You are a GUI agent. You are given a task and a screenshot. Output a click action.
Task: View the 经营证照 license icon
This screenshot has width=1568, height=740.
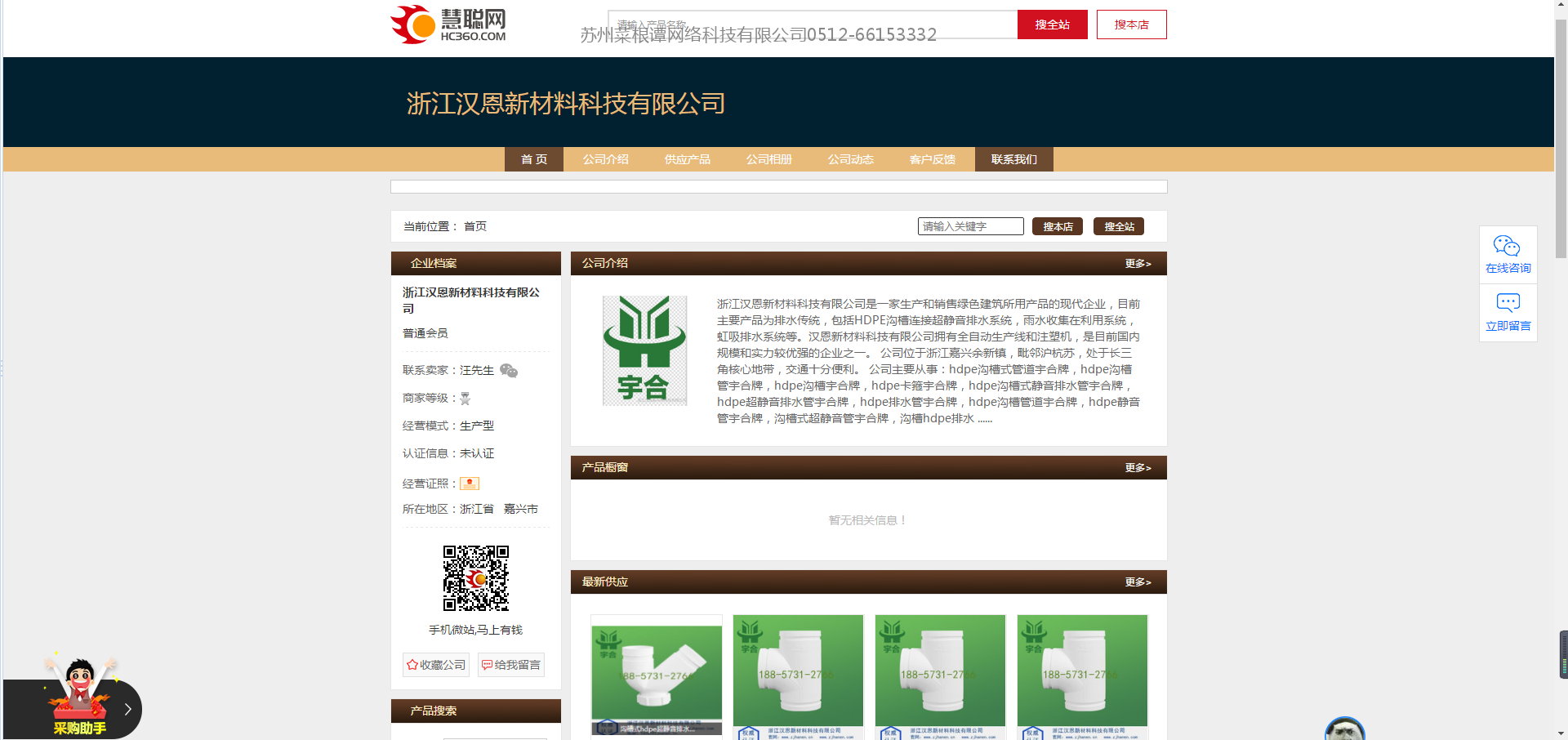click(x=470, y=484)
